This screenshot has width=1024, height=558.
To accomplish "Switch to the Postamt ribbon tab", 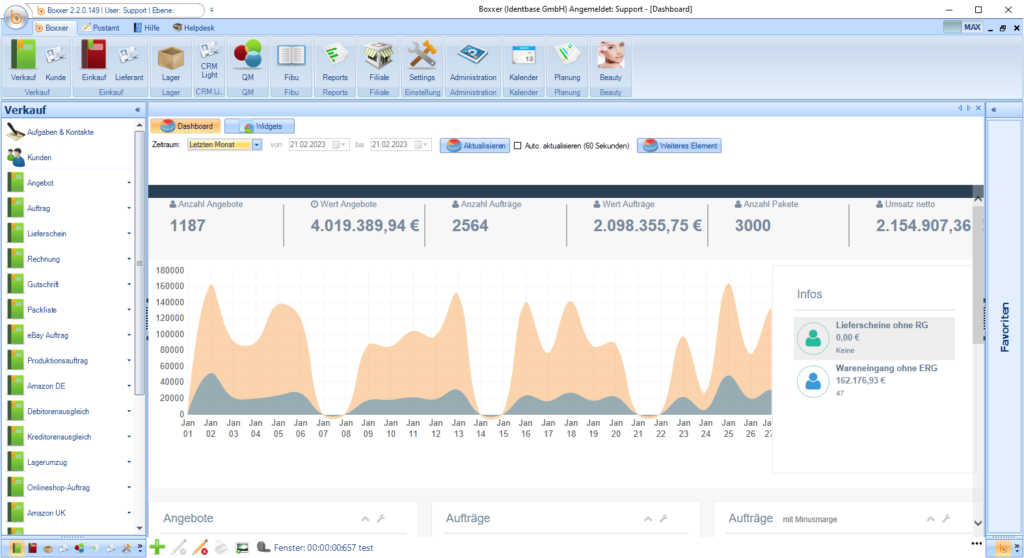I will (x=101, y=28).
